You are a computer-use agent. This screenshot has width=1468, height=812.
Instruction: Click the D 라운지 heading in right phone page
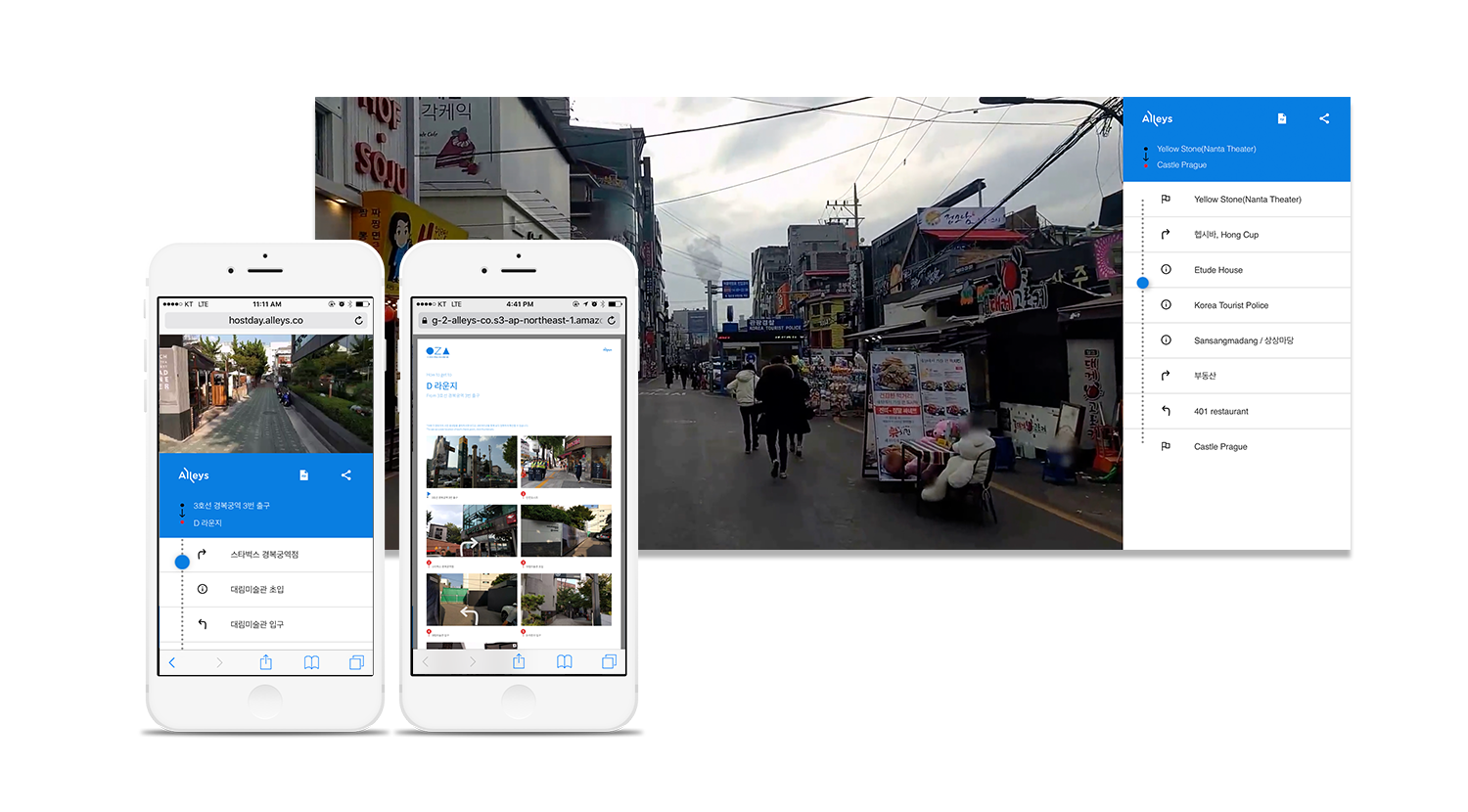click(442, 385)
